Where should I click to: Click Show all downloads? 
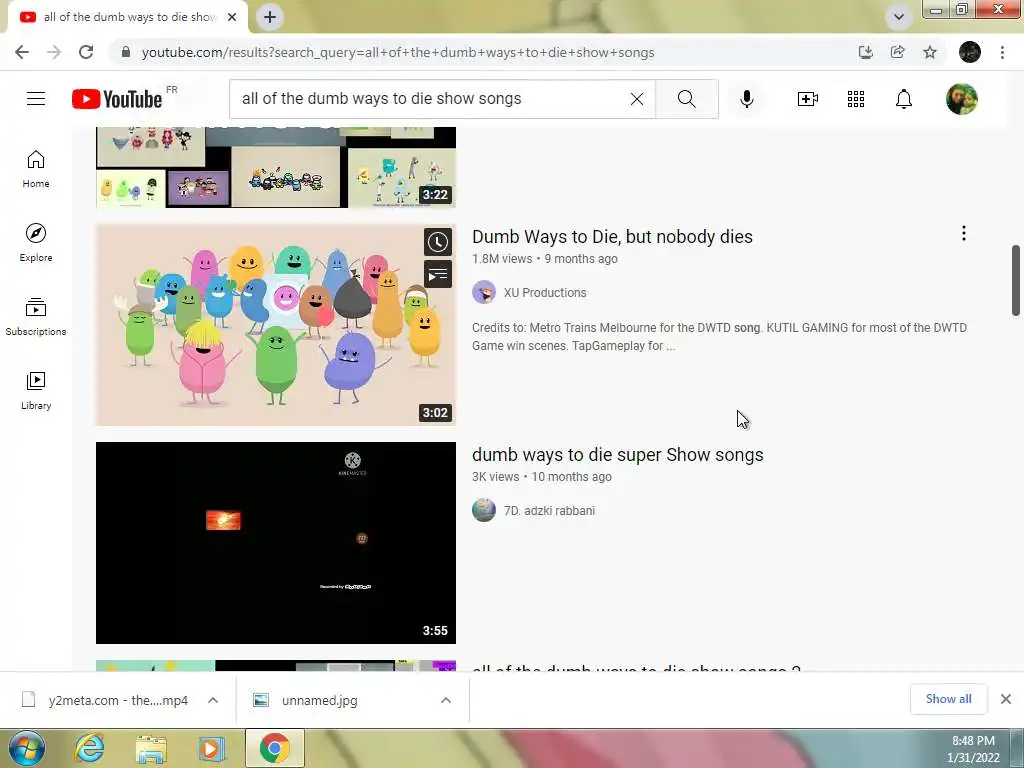[x=948, y=699]
